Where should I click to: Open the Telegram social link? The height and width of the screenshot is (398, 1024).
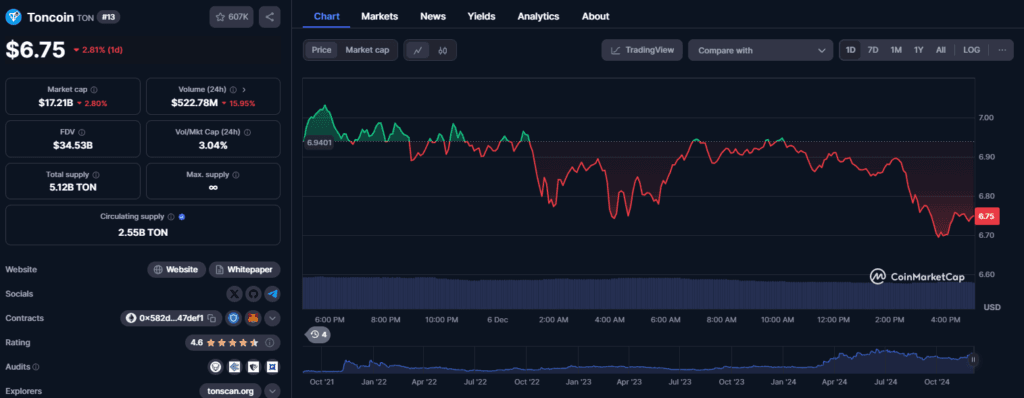pos(272,294)
